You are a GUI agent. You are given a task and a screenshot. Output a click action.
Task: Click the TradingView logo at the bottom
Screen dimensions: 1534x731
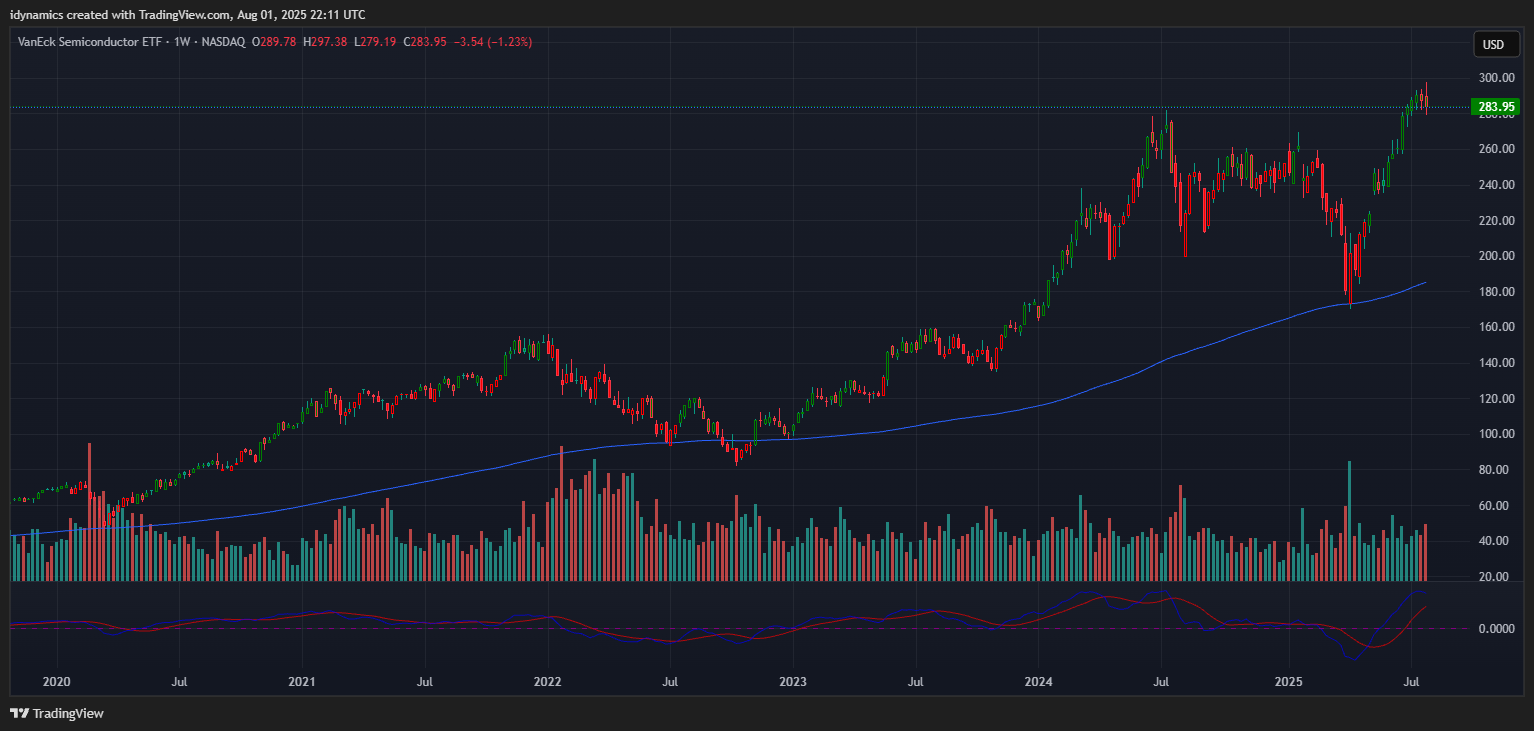click(57, 713)
